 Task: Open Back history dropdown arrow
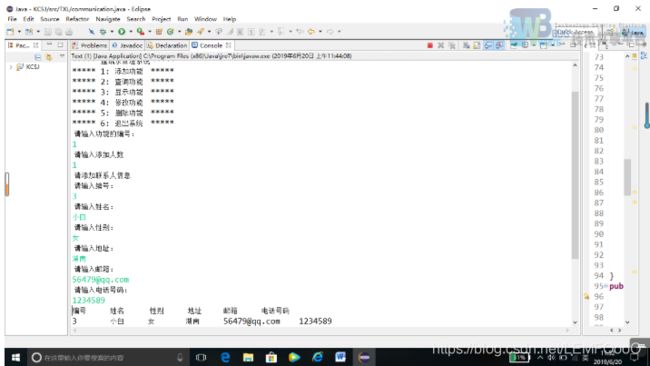(320, 32)
